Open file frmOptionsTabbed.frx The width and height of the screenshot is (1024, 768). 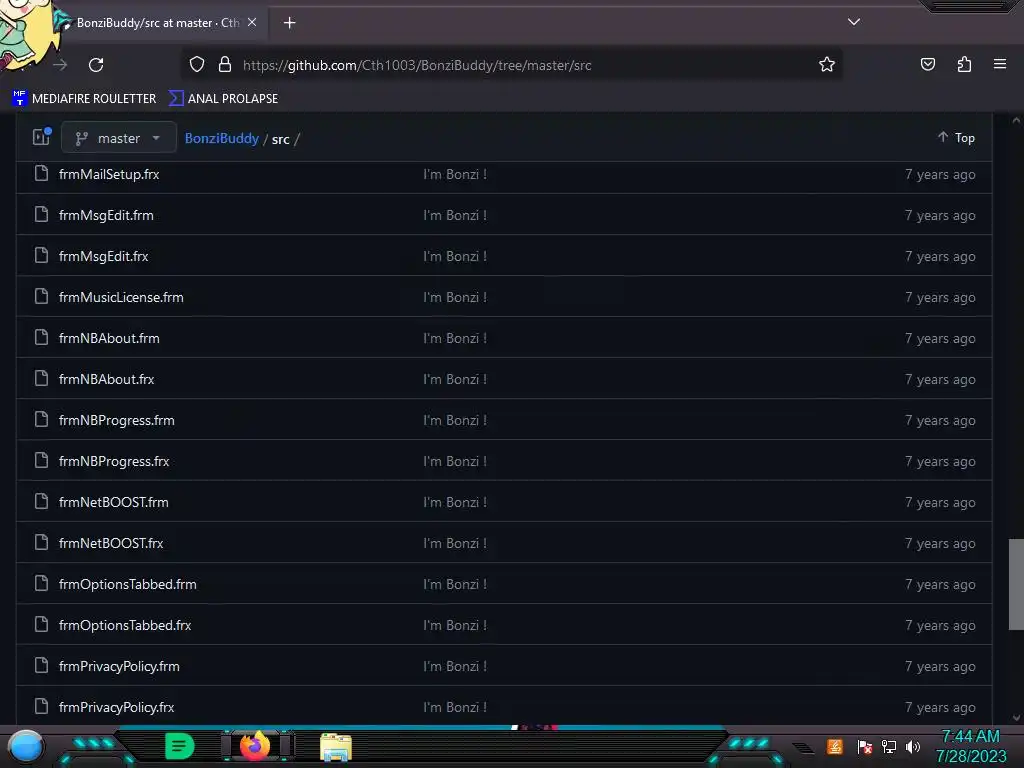pyautogui.click(x=125, y=626)
